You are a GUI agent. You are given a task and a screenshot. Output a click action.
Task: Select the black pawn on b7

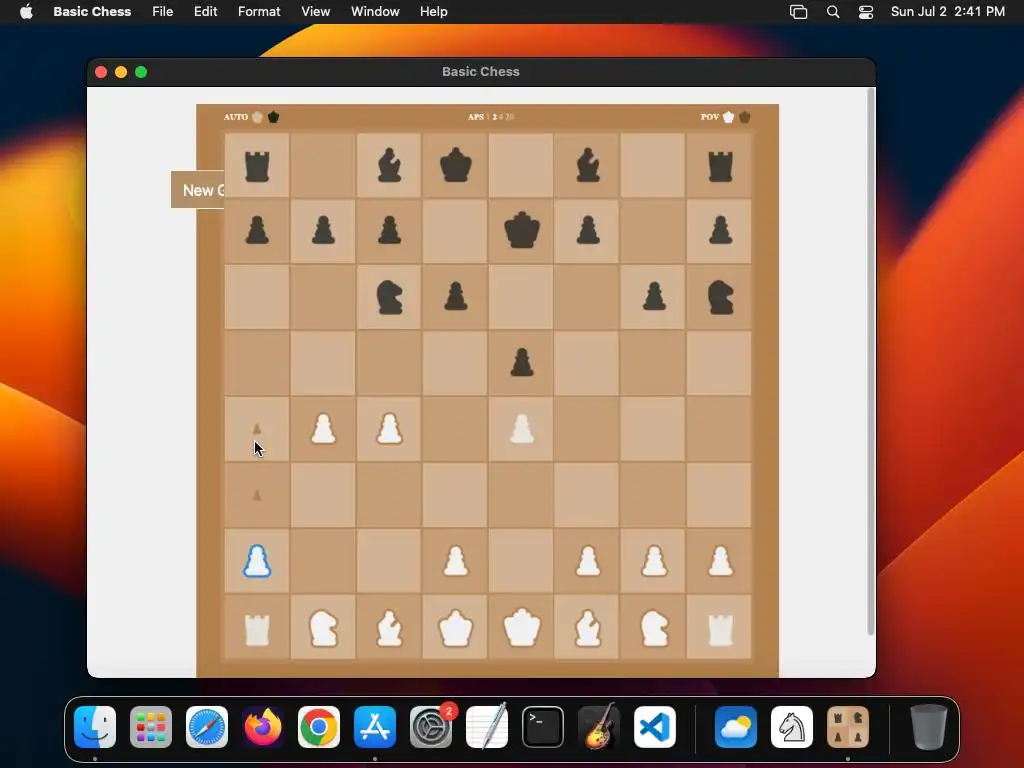pos(323,230)
